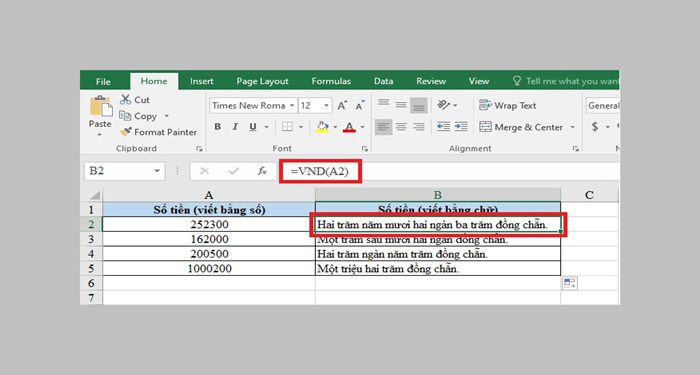Open the Font Color dropdown arrow
The height and width of the screenshot is (375, 700).
click(362, 127)
